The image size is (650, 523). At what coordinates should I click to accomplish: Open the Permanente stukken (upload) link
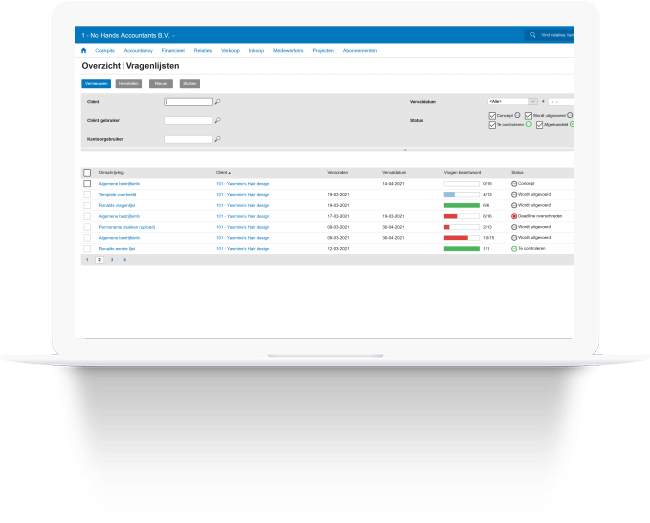pos(127,227)
